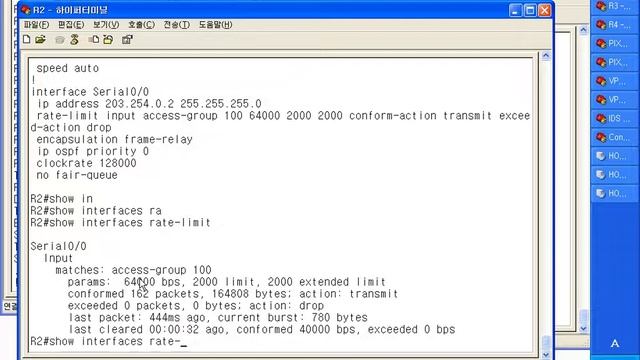Click the HyperTerminal icon in the R2 title bar

[x=26, y=9]
